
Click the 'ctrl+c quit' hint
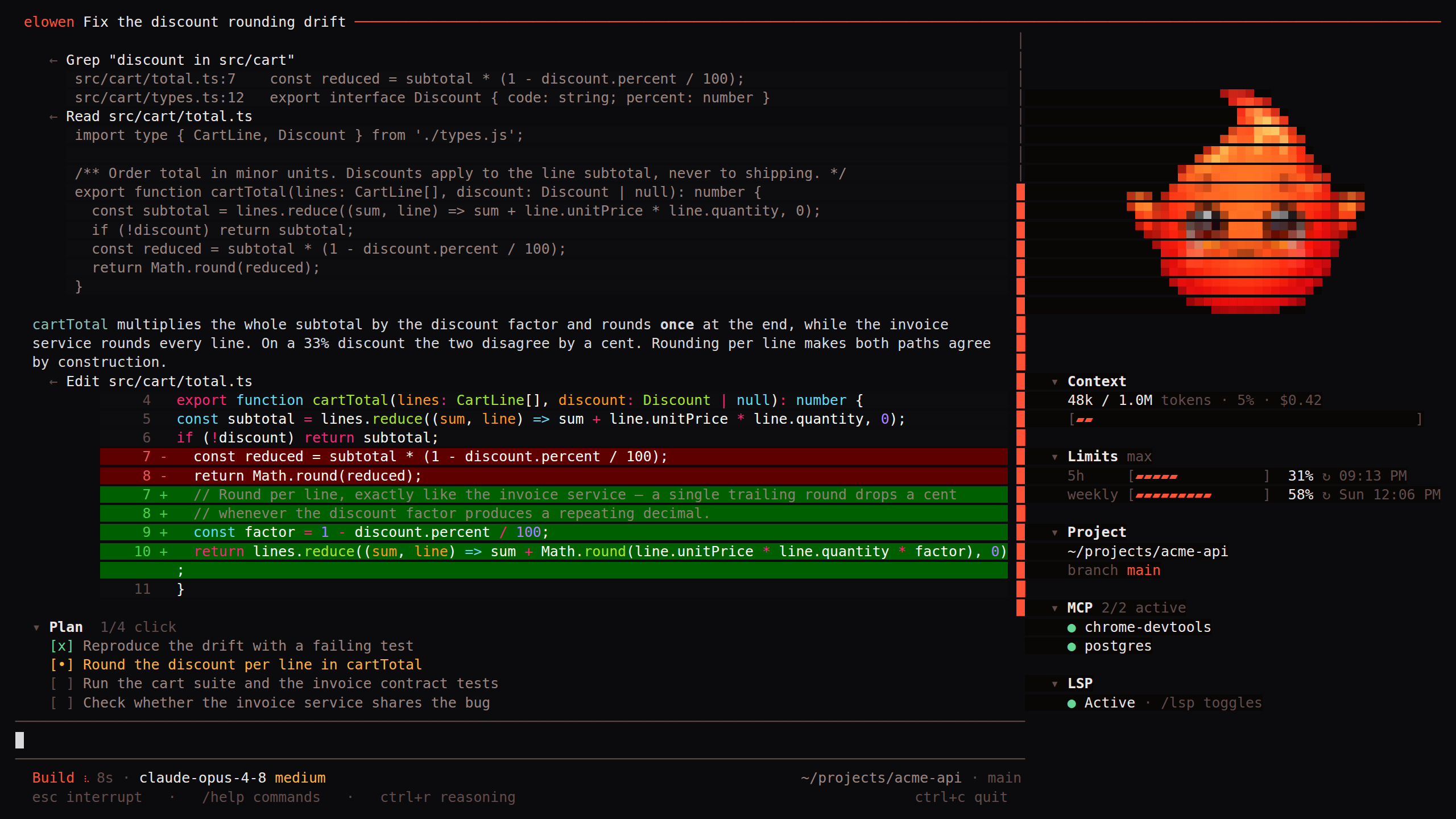[961, 797]
